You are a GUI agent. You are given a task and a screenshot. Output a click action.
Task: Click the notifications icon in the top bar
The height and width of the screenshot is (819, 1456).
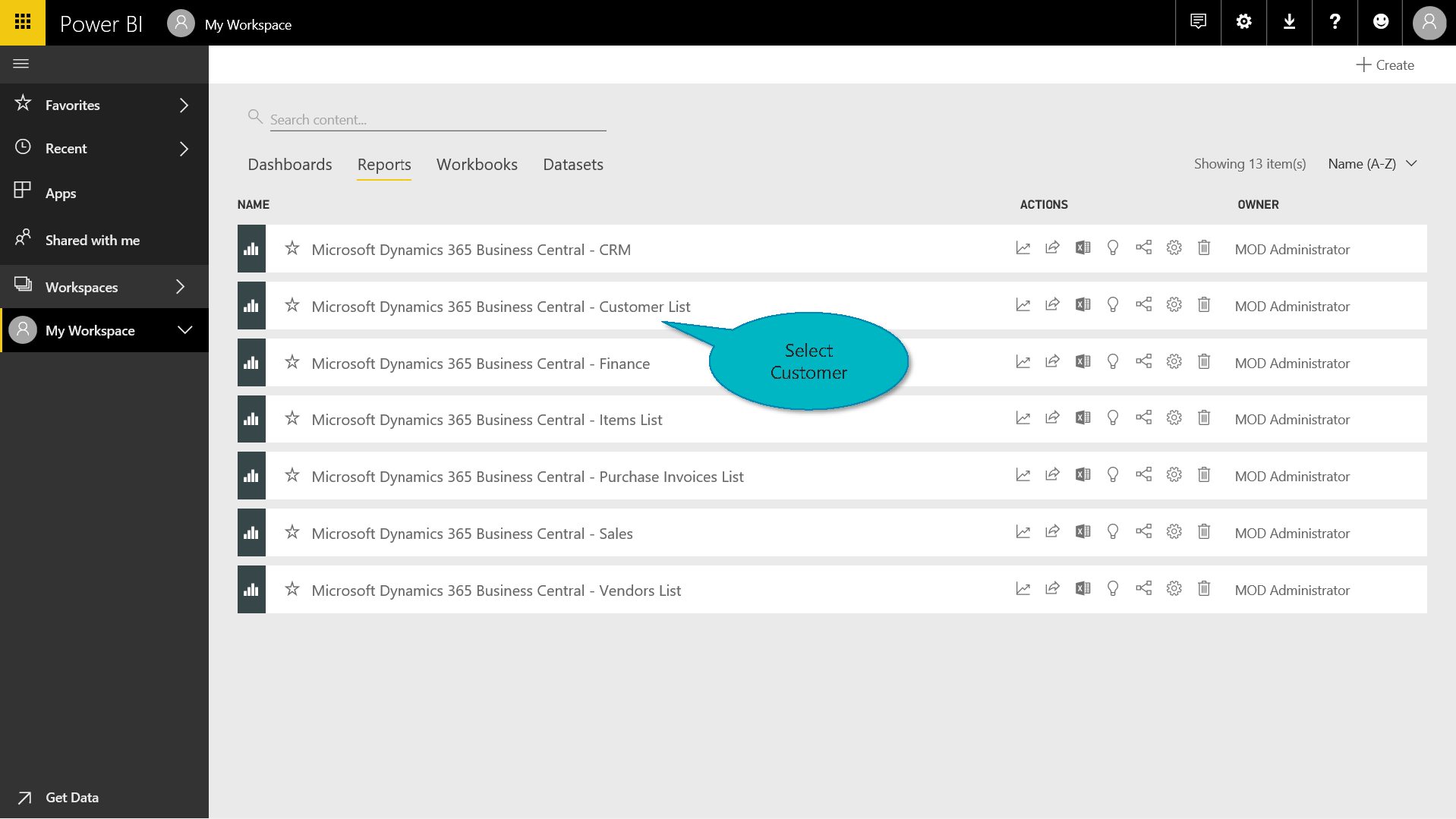pos(1198,22)
